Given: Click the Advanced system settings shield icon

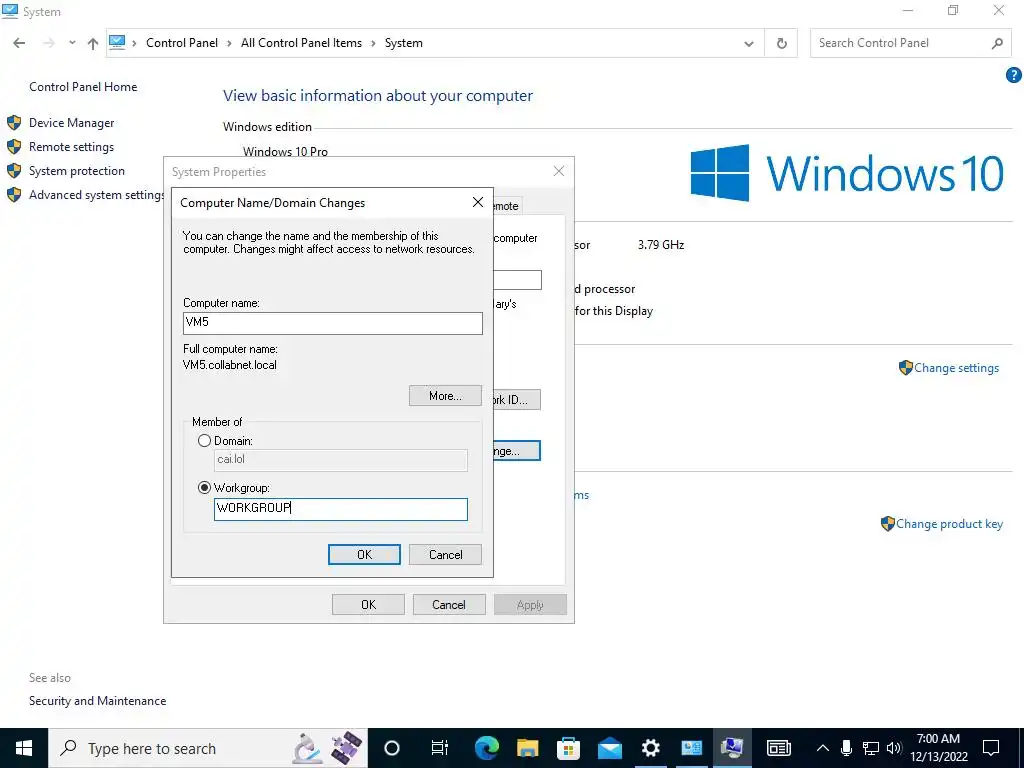Looking at the screenshot, I should (x=14, y=195).
